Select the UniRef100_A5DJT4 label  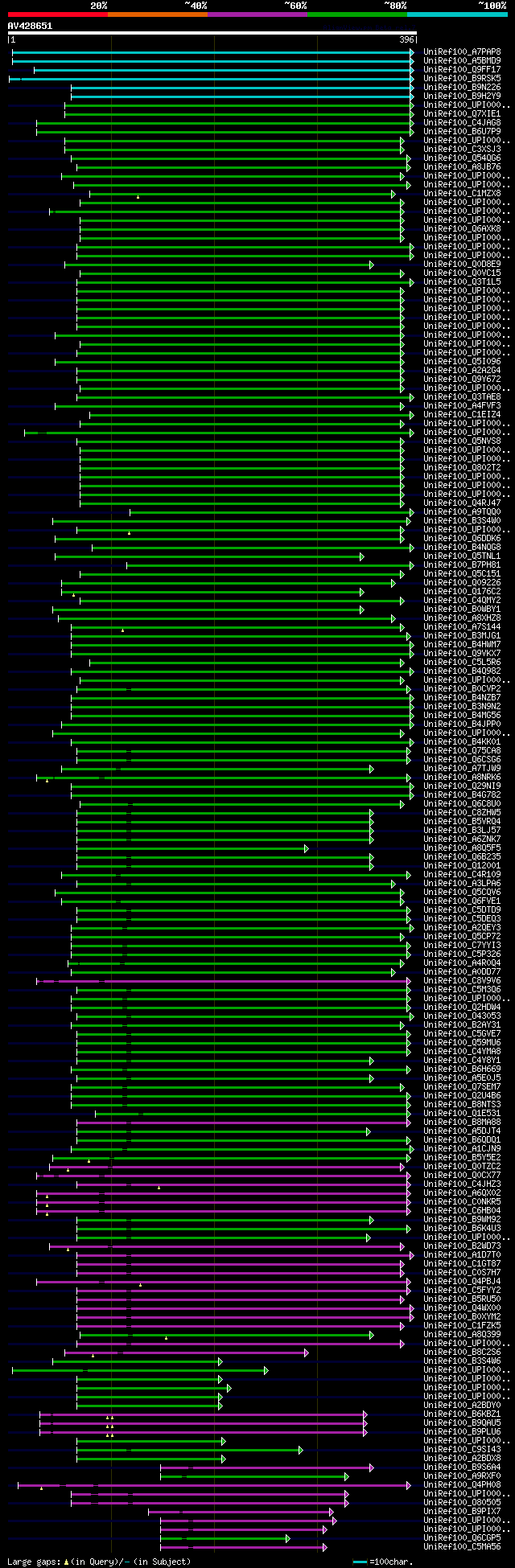[x=462, y=1131]
